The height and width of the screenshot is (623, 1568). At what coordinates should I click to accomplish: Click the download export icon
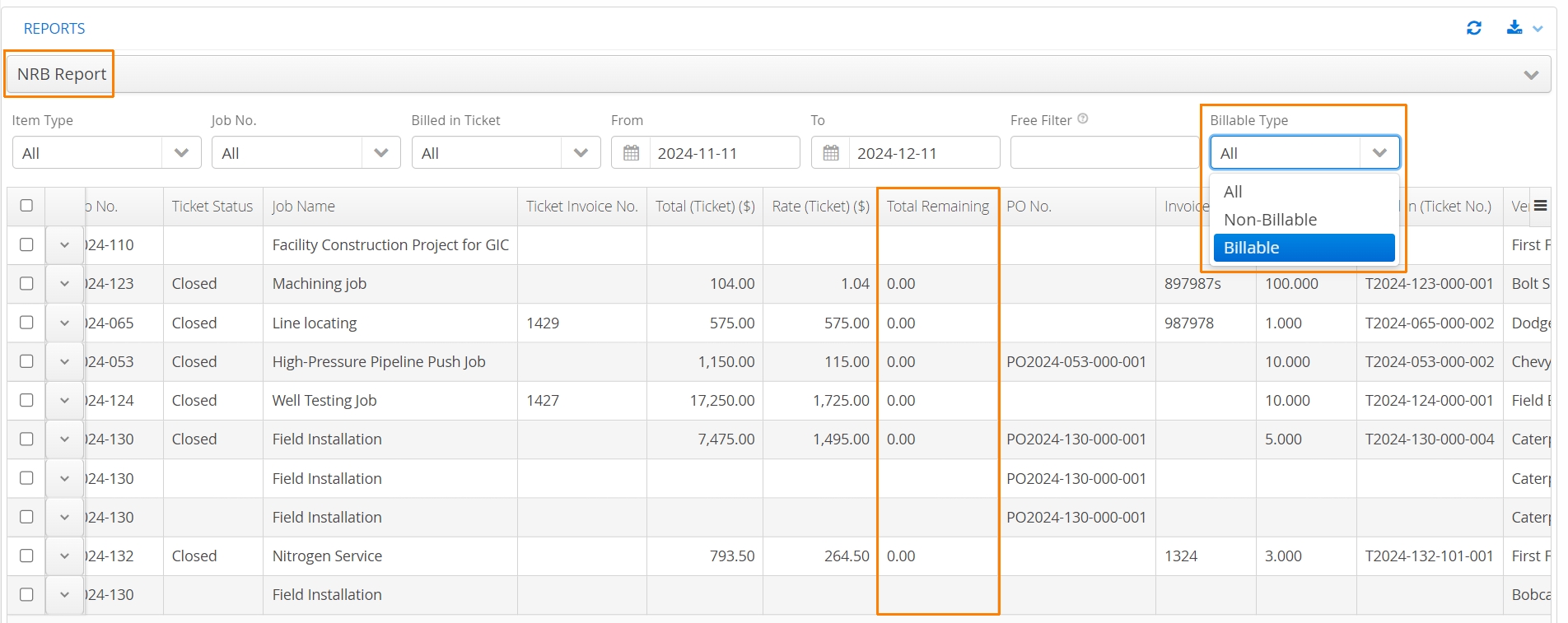click(x=1514, y=27)
